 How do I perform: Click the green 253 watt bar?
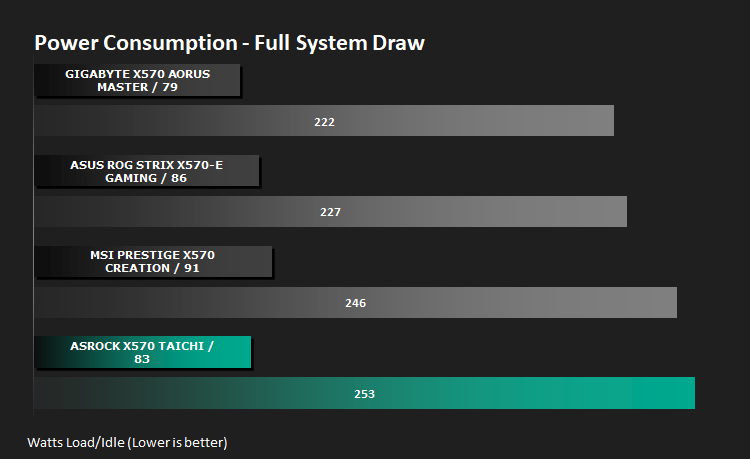pyautogui.click(x=364, y=393)
